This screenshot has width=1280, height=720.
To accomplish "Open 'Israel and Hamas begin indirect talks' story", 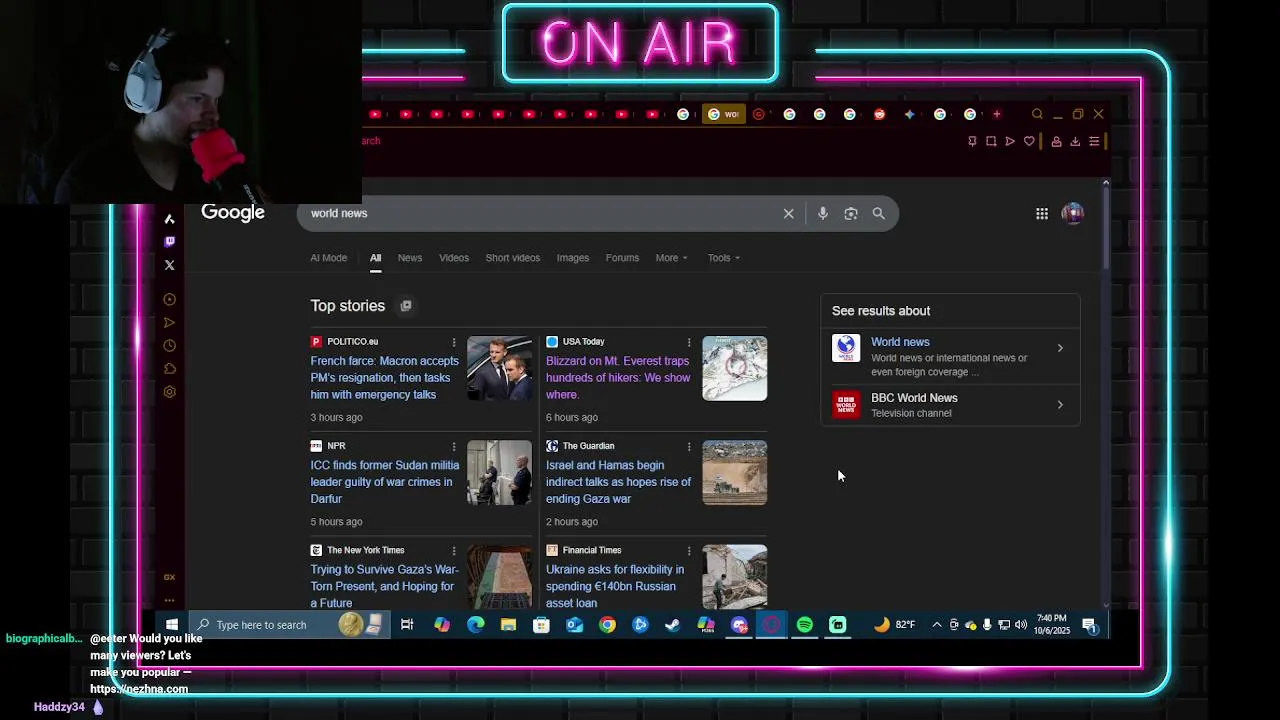I will point(618,482).
